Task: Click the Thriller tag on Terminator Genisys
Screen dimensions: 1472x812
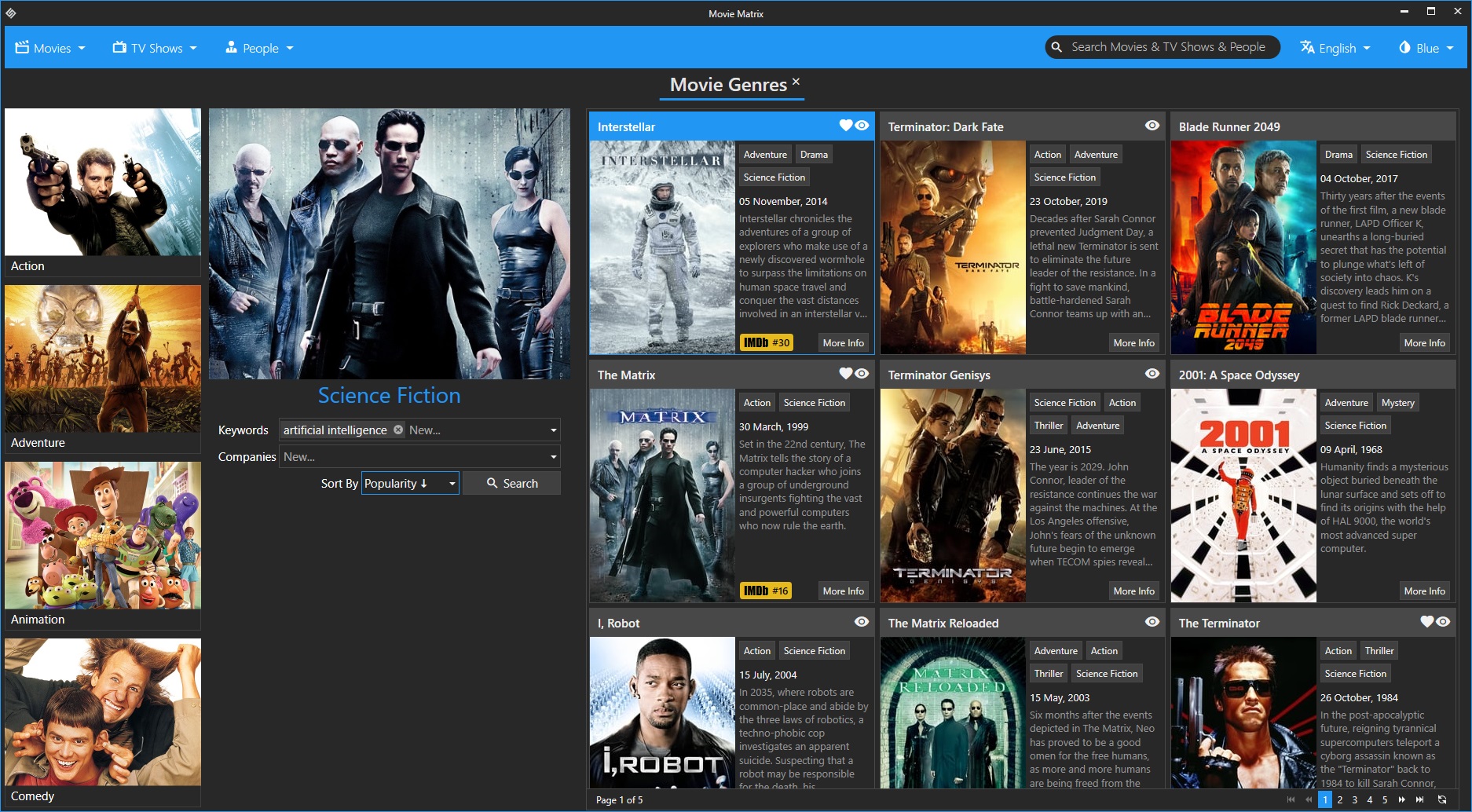Action: (x=1049, y=426)
